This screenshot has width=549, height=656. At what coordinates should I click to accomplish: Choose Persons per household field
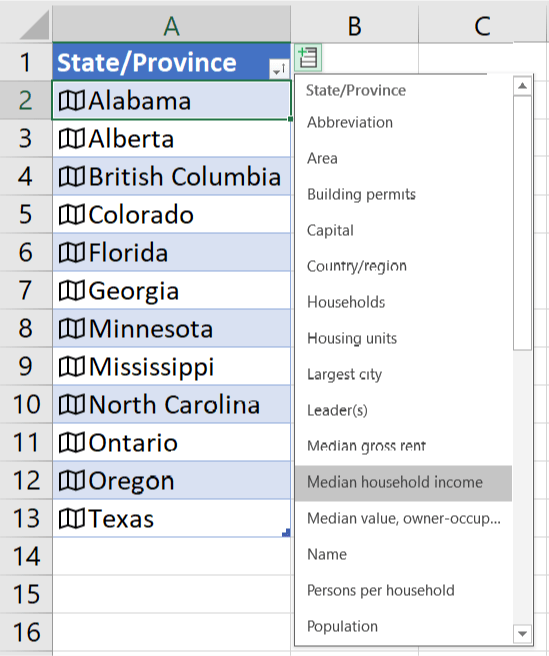point(403,590)
